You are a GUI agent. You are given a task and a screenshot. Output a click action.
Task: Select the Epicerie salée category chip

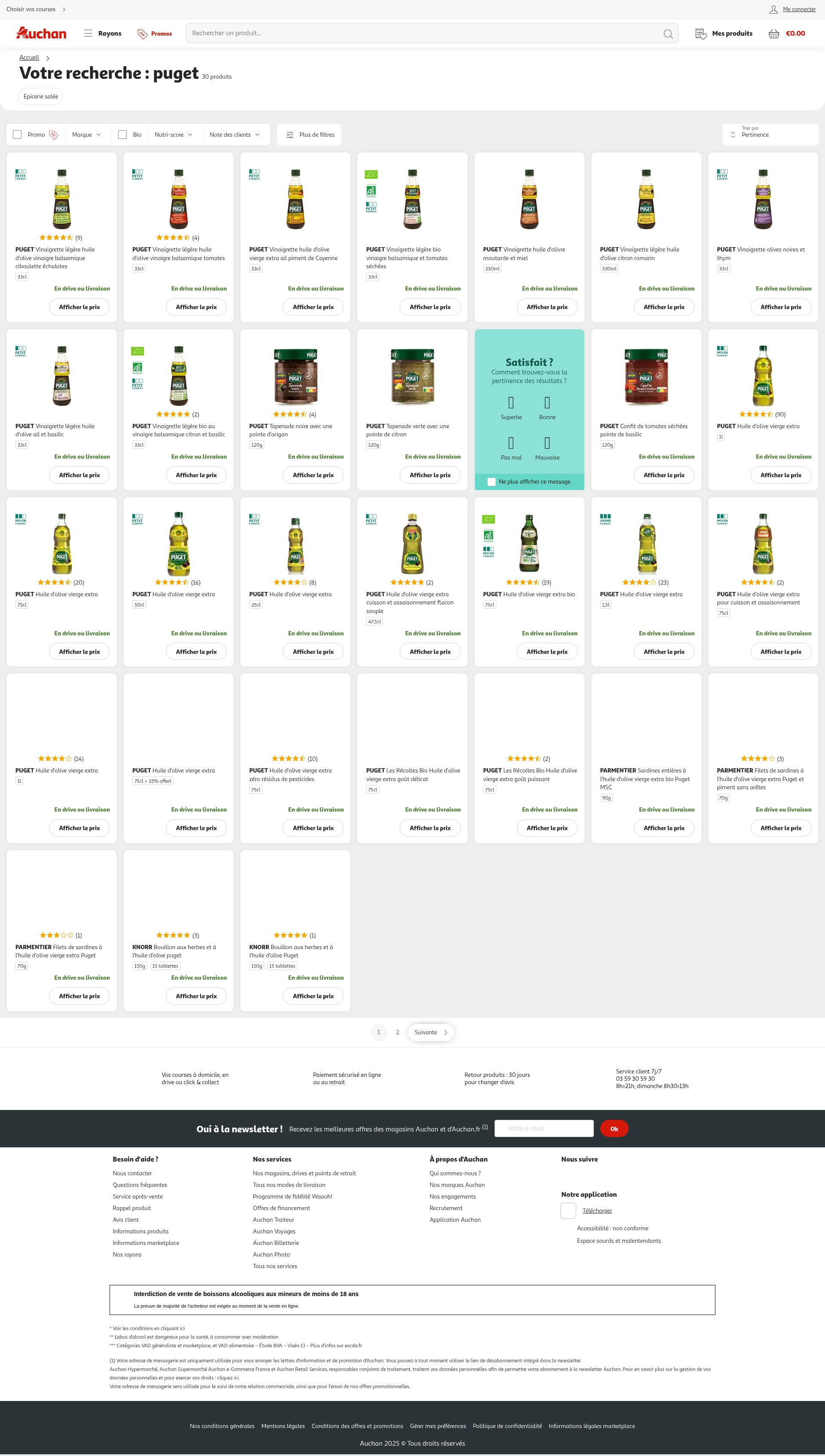click(x=41, y=96)
